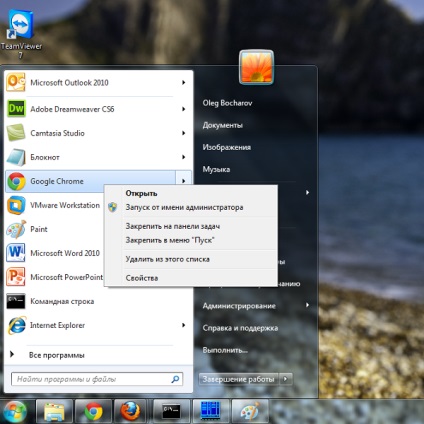
Task: Expand the Internet Explorer jump list arrow
Action: (183, 325)
